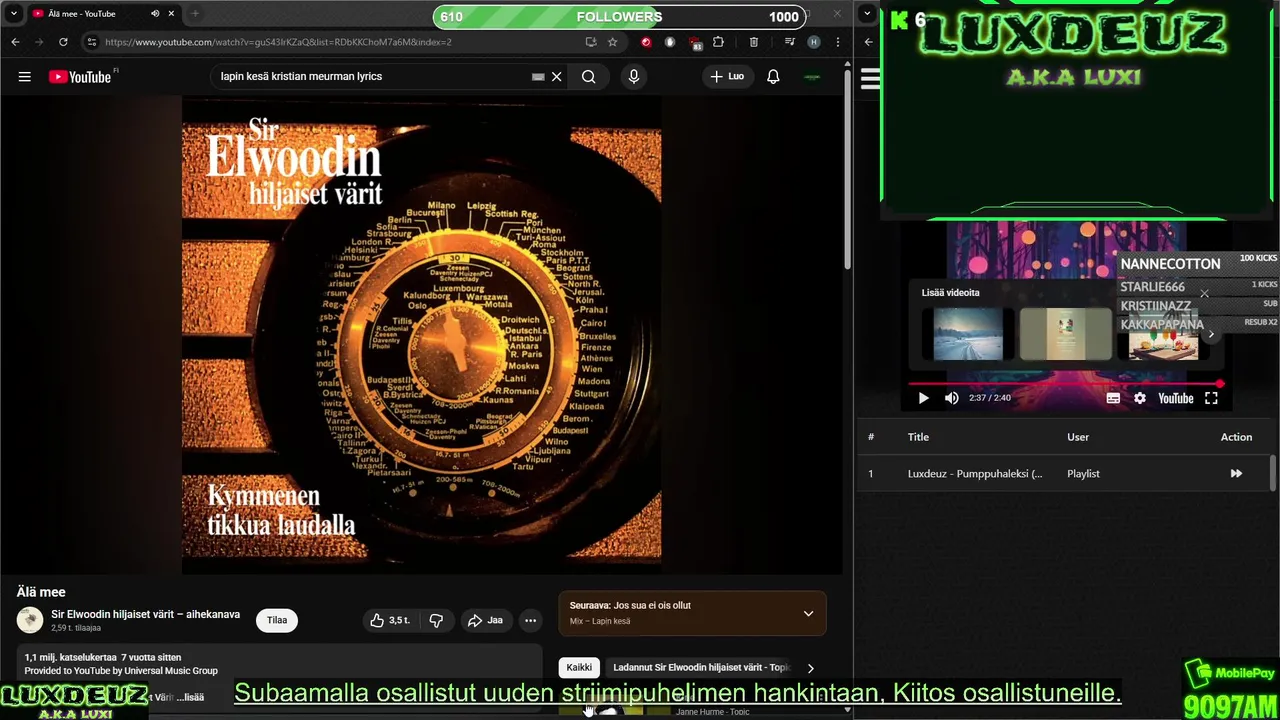Like the video with thumbs up
This screenshot has width=1280, height=720.
click(x=390, y=620)
